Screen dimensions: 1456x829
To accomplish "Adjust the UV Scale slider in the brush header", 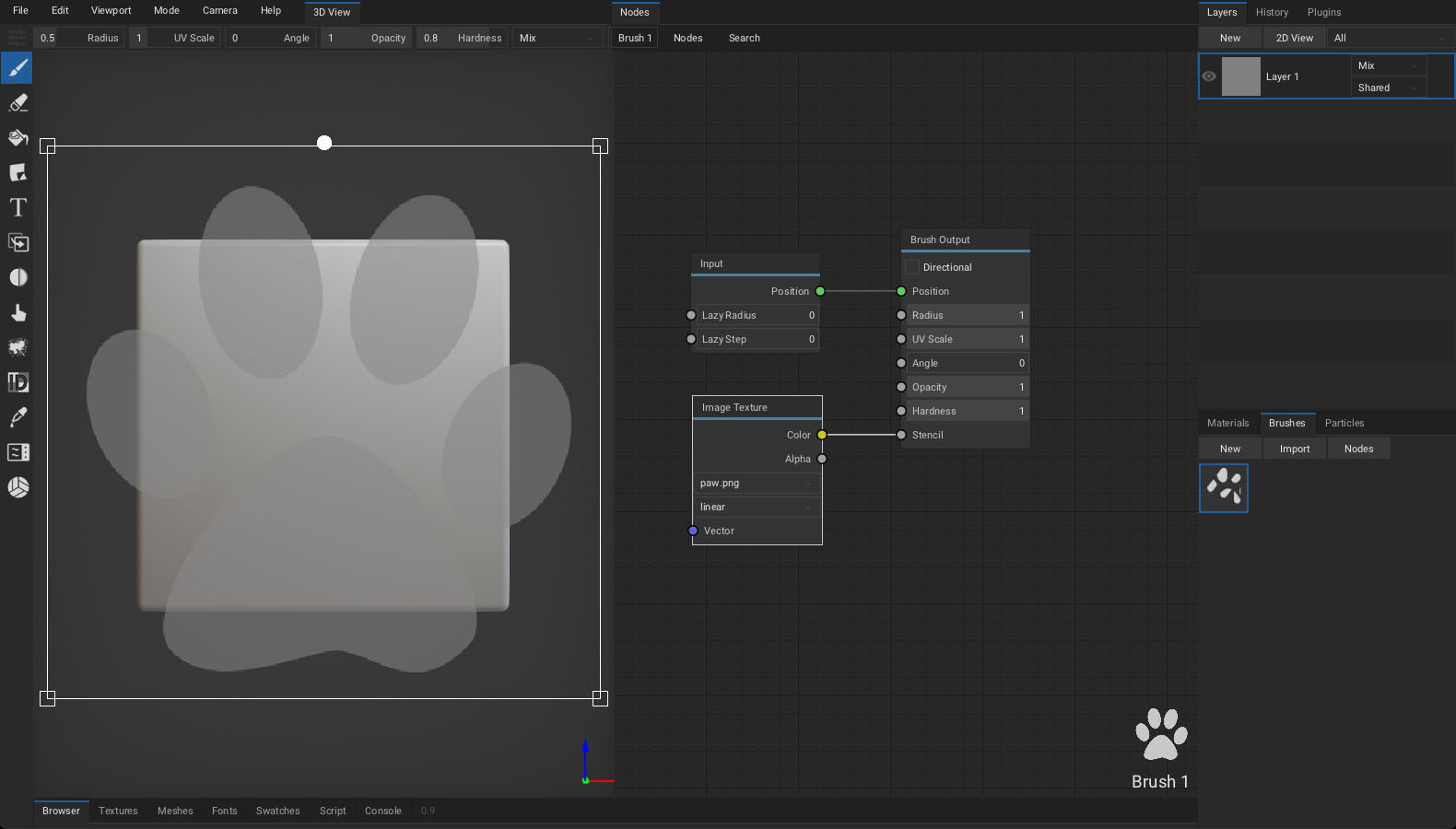I will (174, 38).
